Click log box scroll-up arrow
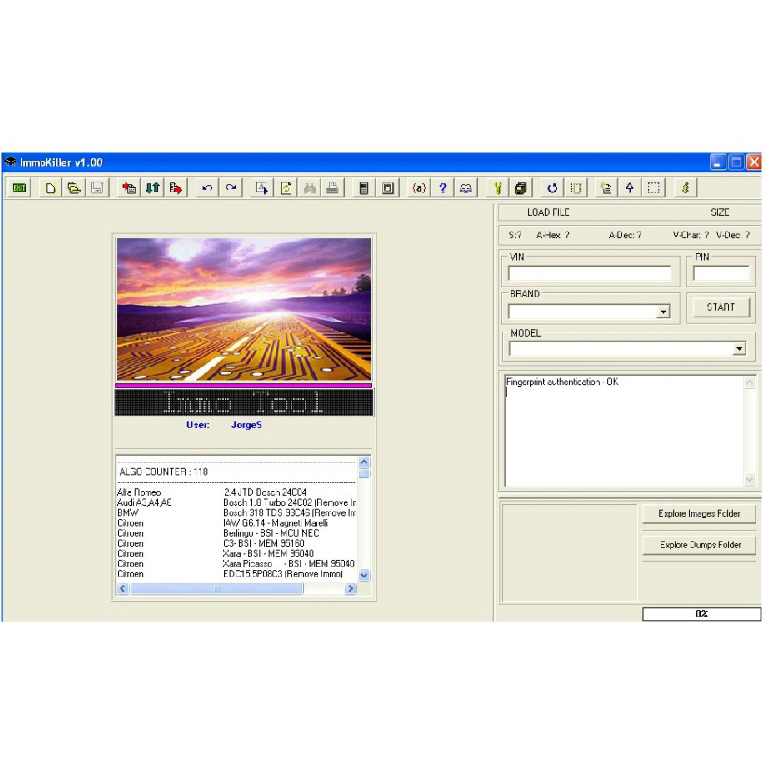768x768 pixels. click(749, 383)
